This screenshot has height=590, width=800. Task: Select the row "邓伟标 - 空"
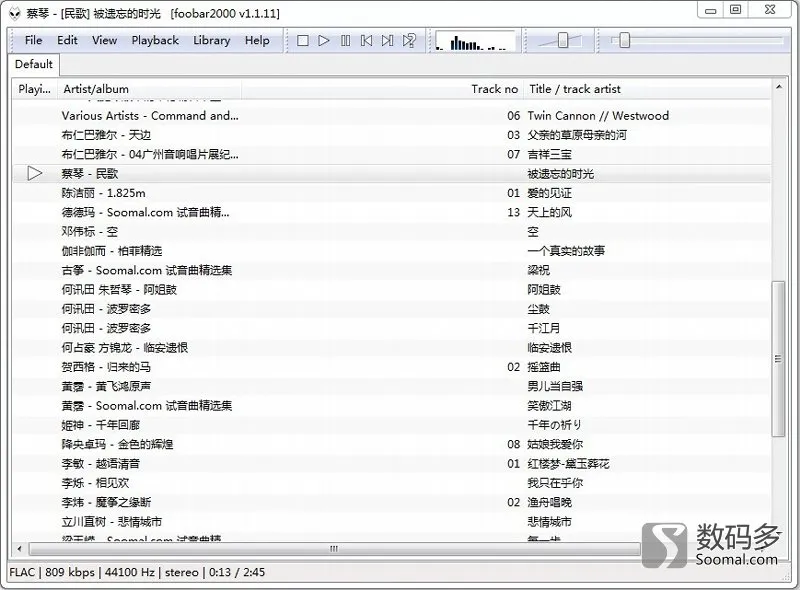click(x=392, y=232)
